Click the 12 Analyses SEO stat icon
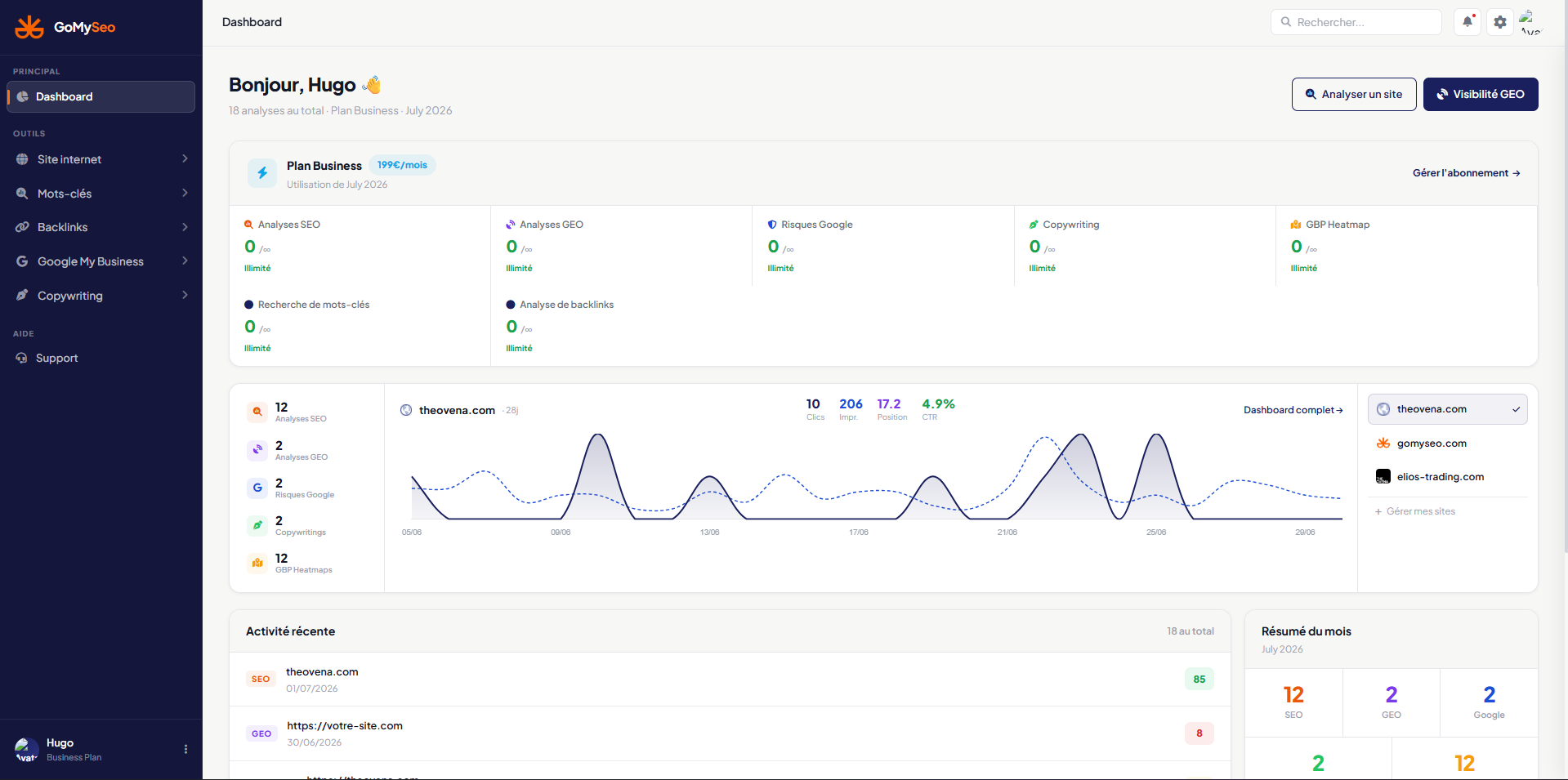Image resolution: width=1568 pixels, height=780 pixels. coord(257,412)
